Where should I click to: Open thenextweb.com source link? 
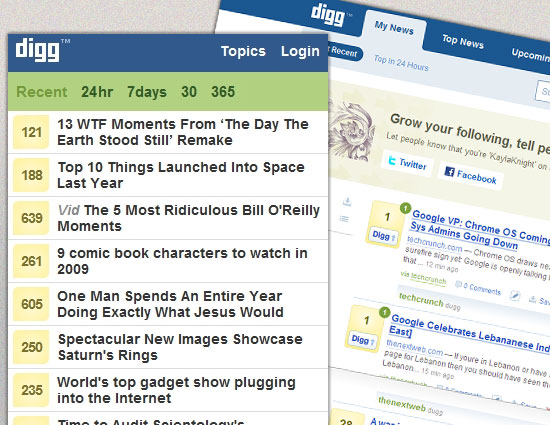[415, 347]
